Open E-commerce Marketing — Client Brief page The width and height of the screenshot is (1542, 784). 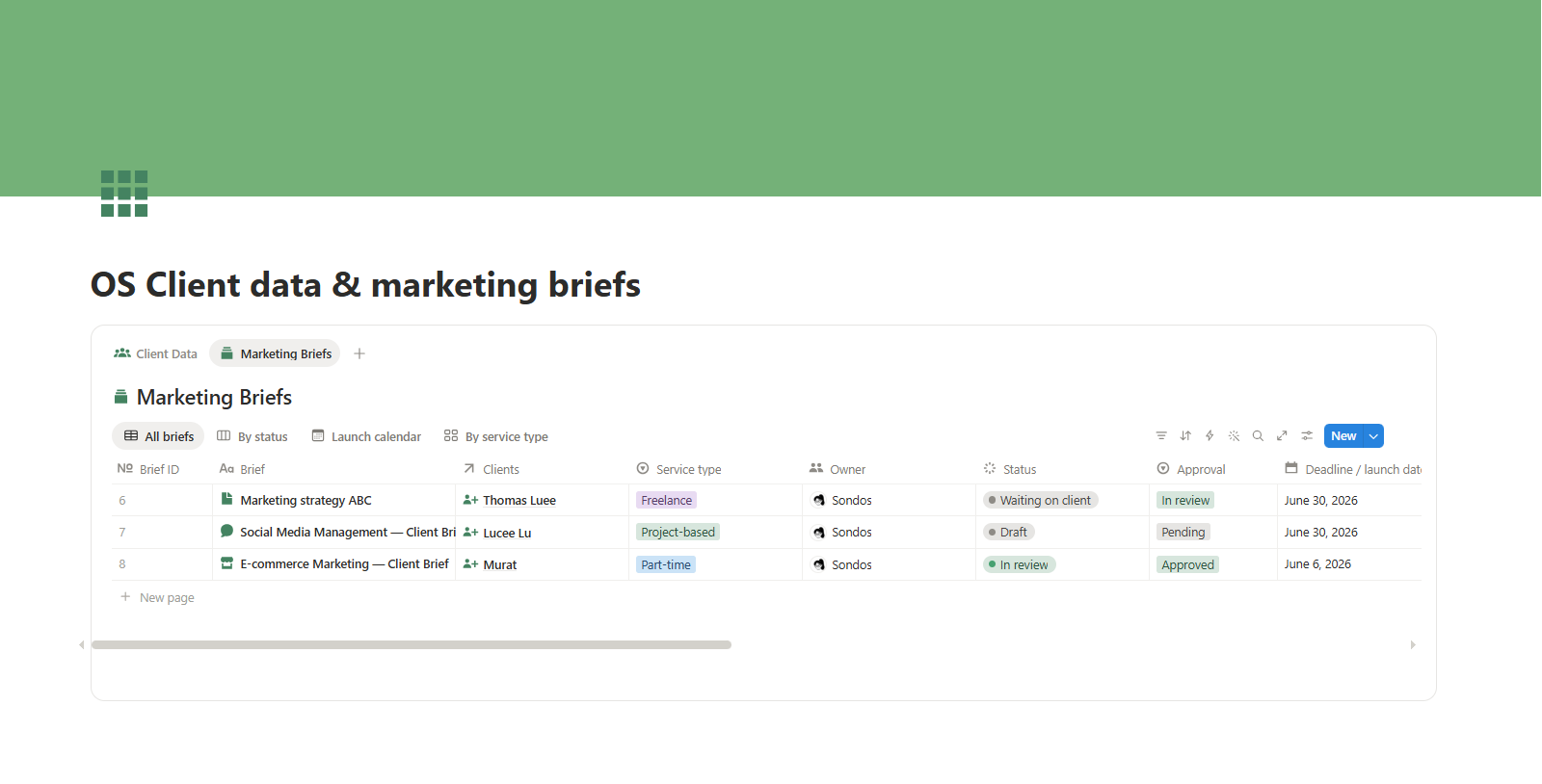(344, 563)
